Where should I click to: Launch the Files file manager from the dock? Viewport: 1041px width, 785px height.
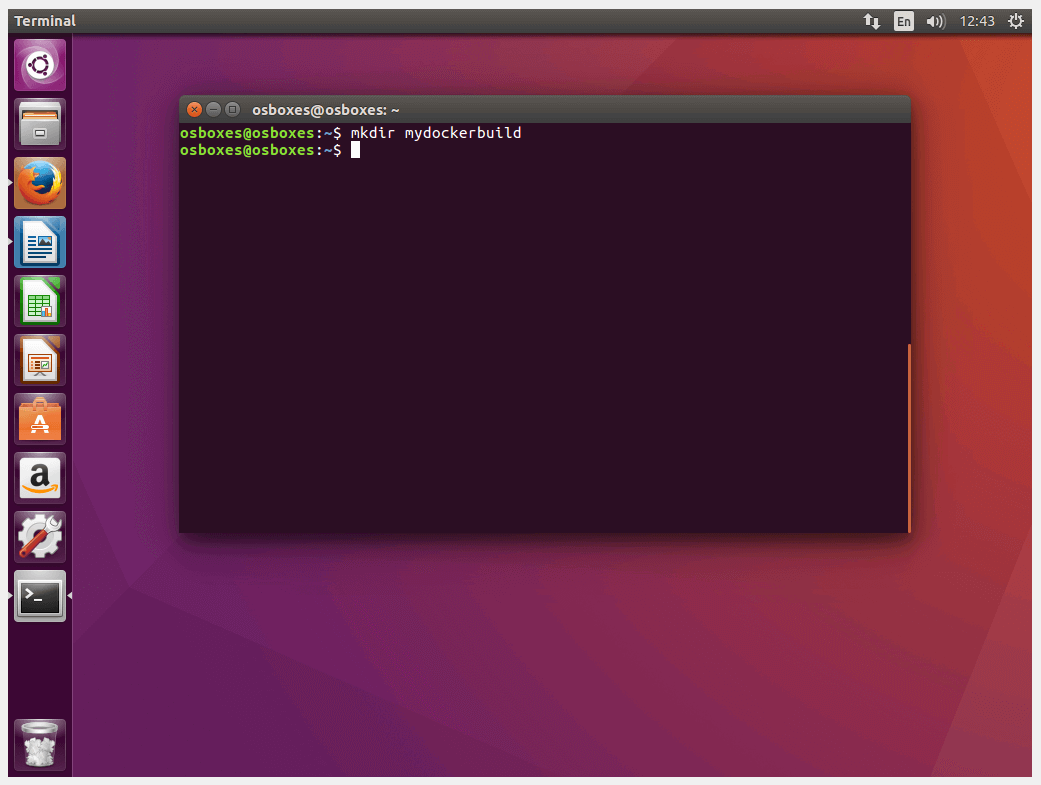(x=39, y=123)
